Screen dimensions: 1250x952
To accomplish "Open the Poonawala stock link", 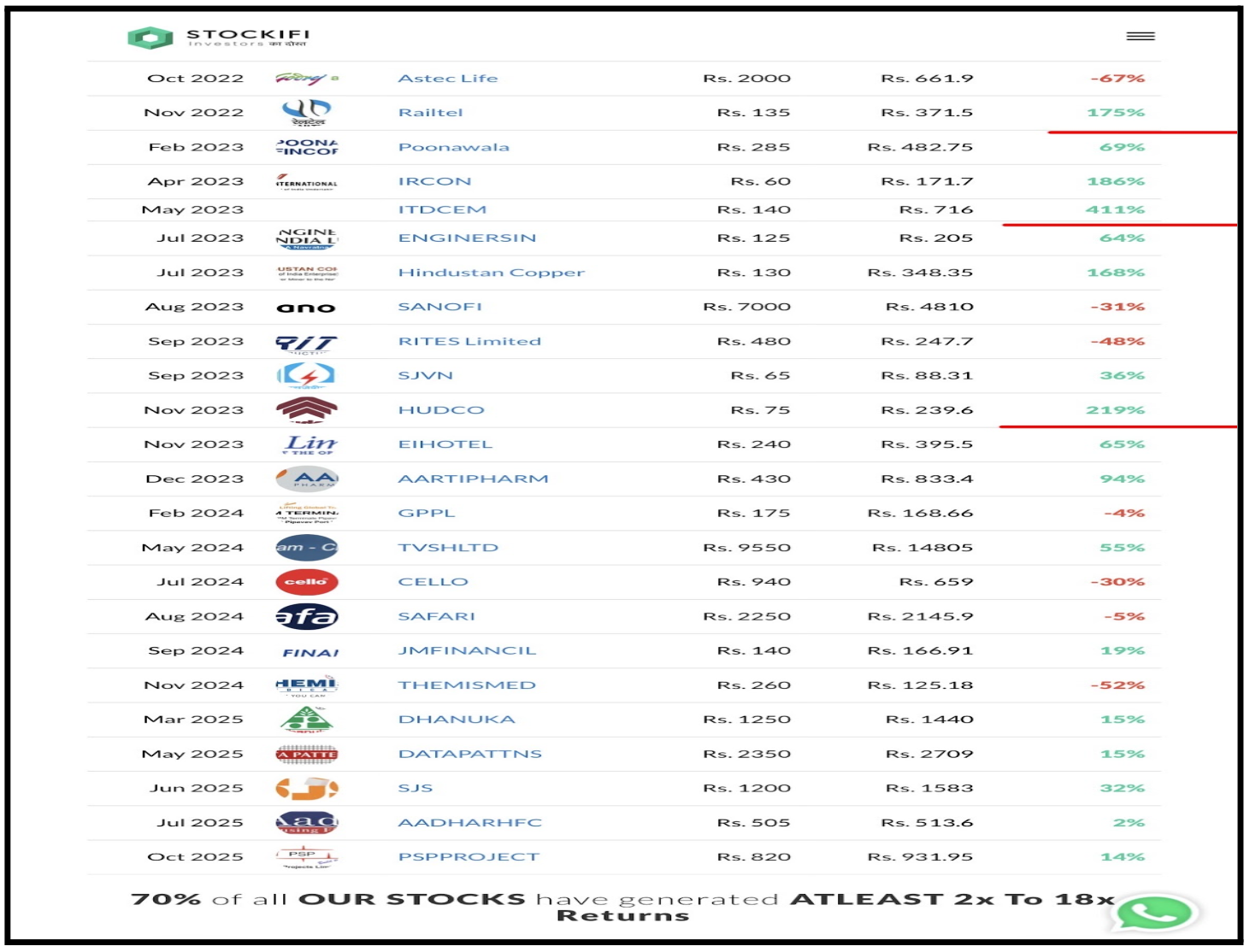I will coord(454,147).
